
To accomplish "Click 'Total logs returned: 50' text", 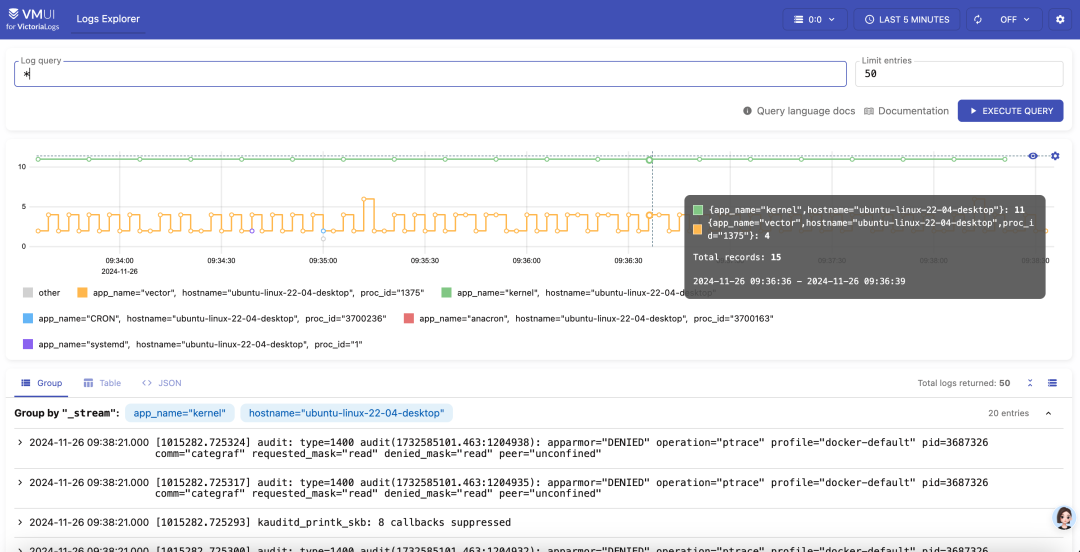I will (964, 383).
